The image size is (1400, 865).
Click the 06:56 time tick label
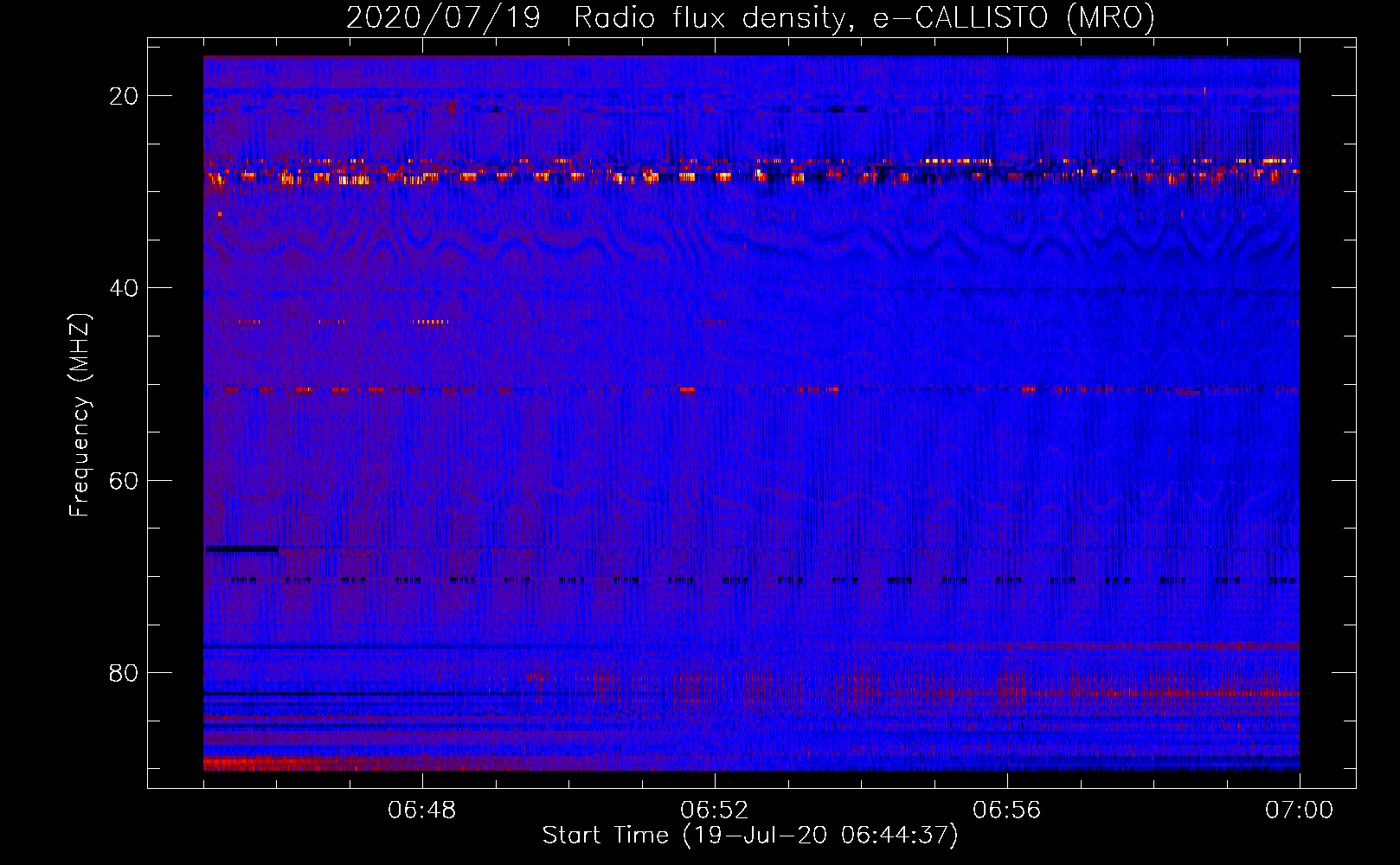[1007, 811]
